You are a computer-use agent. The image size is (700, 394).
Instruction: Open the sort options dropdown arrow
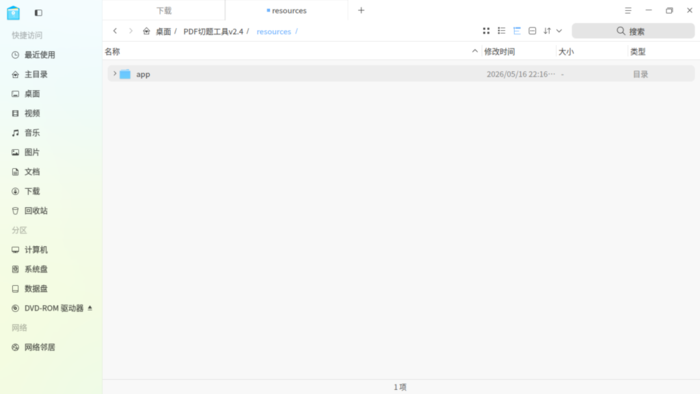559,31
